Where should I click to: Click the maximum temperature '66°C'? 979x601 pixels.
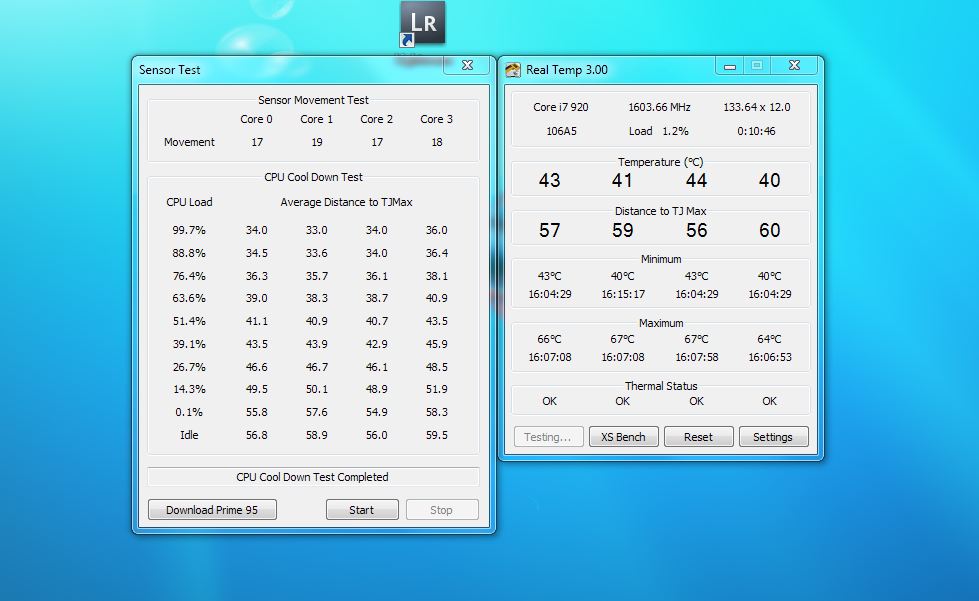tap(549, 339)
